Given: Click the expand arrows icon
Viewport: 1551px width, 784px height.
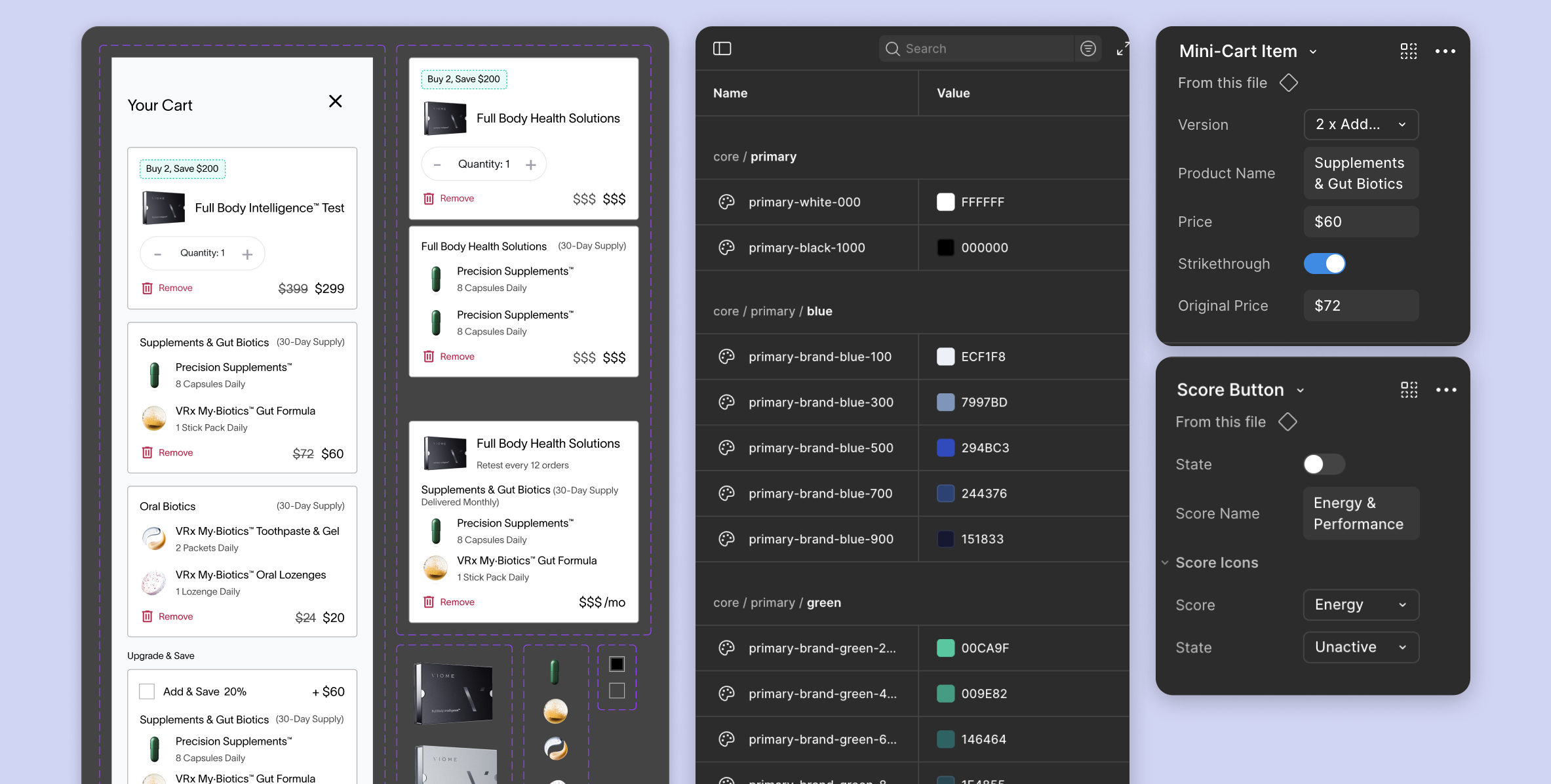Looking at the screenshot, I should click(1122, 49).
